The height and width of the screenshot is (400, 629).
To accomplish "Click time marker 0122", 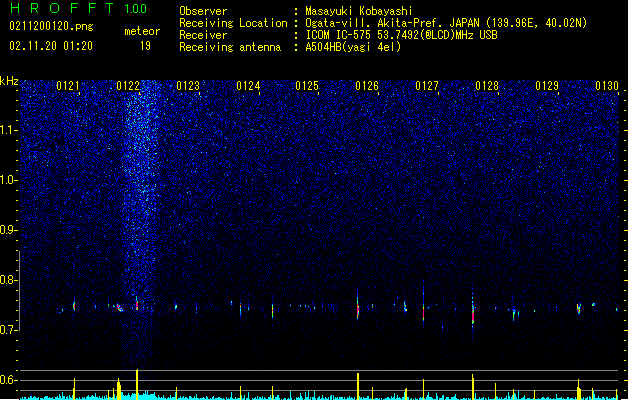I will click(x=128, y=86).
